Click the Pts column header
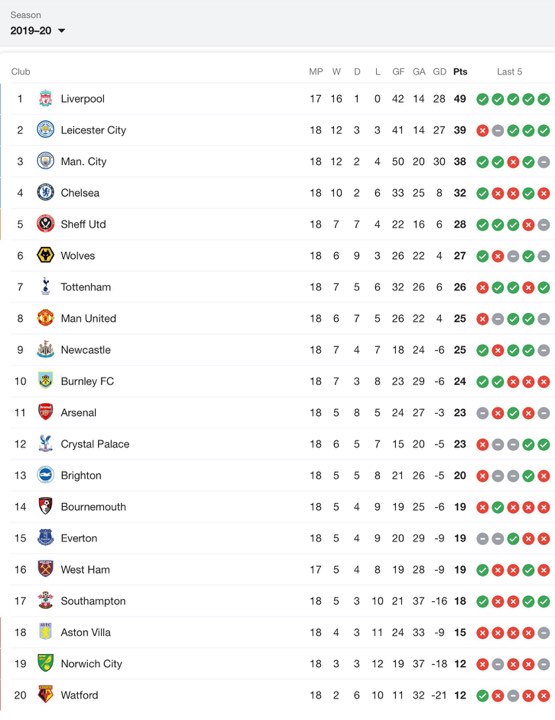This screenshot has width=555, height=720. (x=460, y=72)
